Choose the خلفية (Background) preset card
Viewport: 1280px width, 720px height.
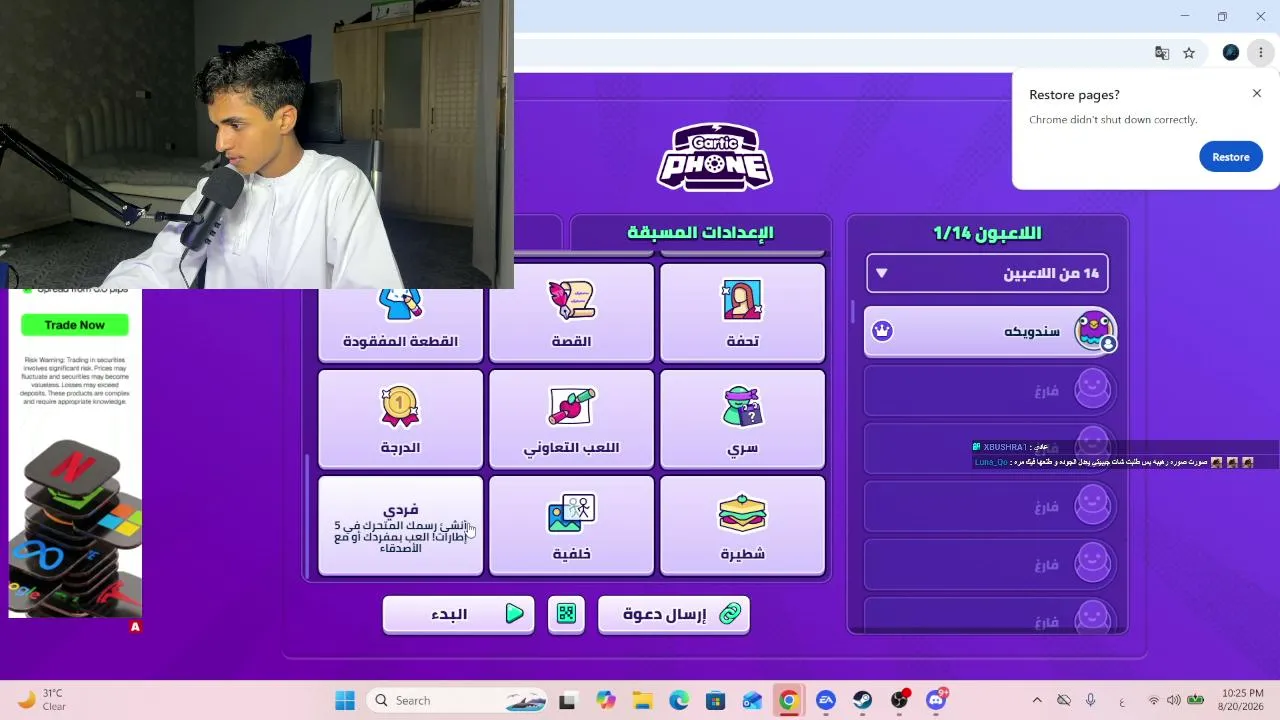pos(571,525)
